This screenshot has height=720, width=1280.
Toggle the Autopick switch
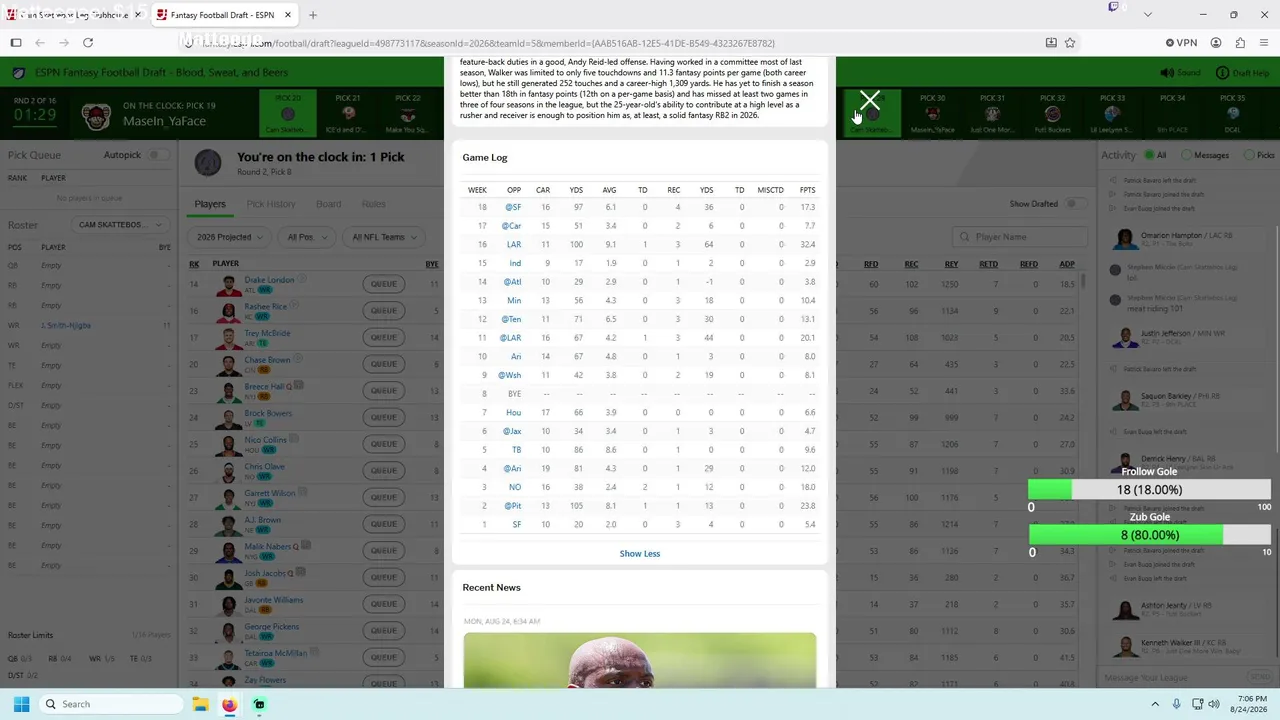(158, 155)
